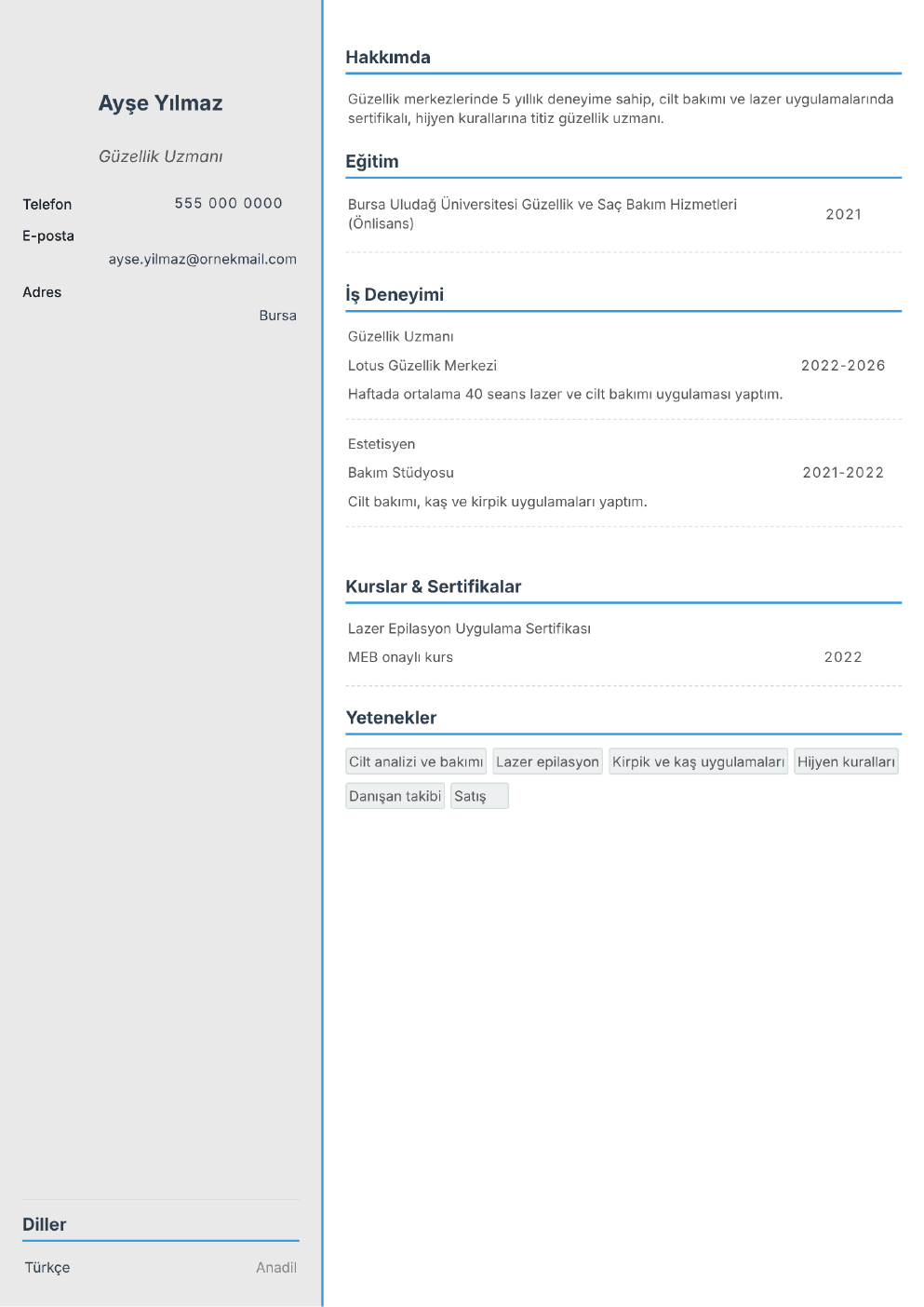Click the job title Güzellik Uzmanı in experience
The image size is (924, 1307).
pyautogui.click(x=401, y=336)
